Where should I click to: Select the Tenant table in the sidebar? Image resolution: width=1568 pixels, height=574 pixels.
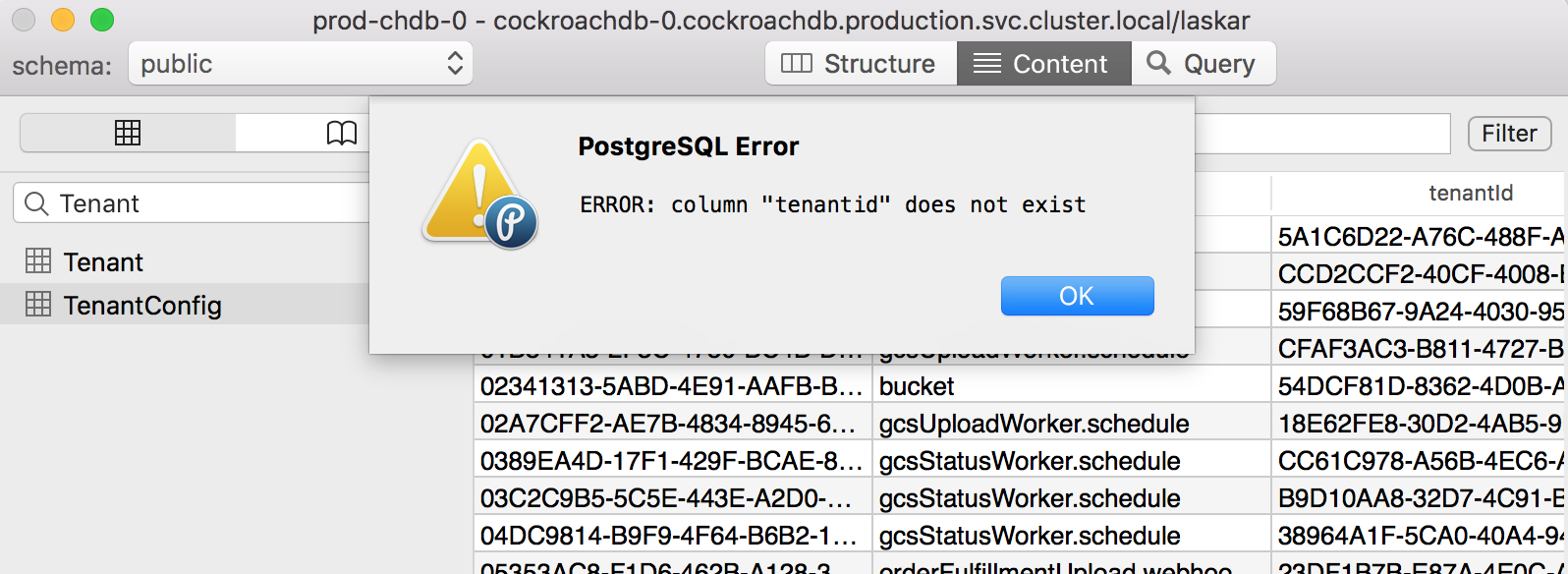(103, 260)
